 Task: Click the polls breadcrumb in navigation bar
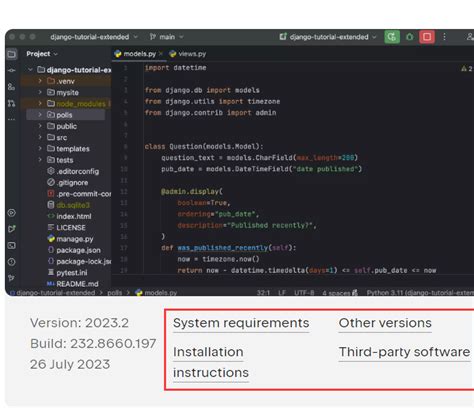114,293
